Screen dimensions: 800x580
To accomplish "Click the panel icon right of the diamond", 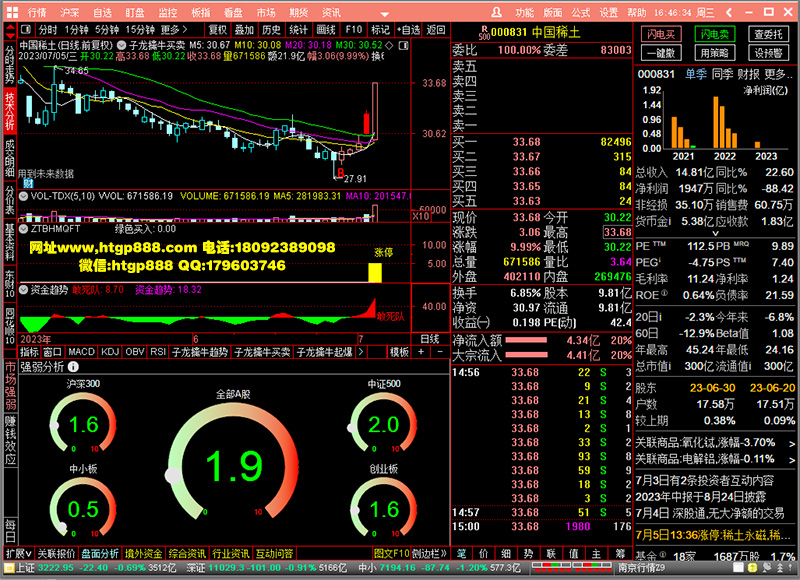I will 403,45.
